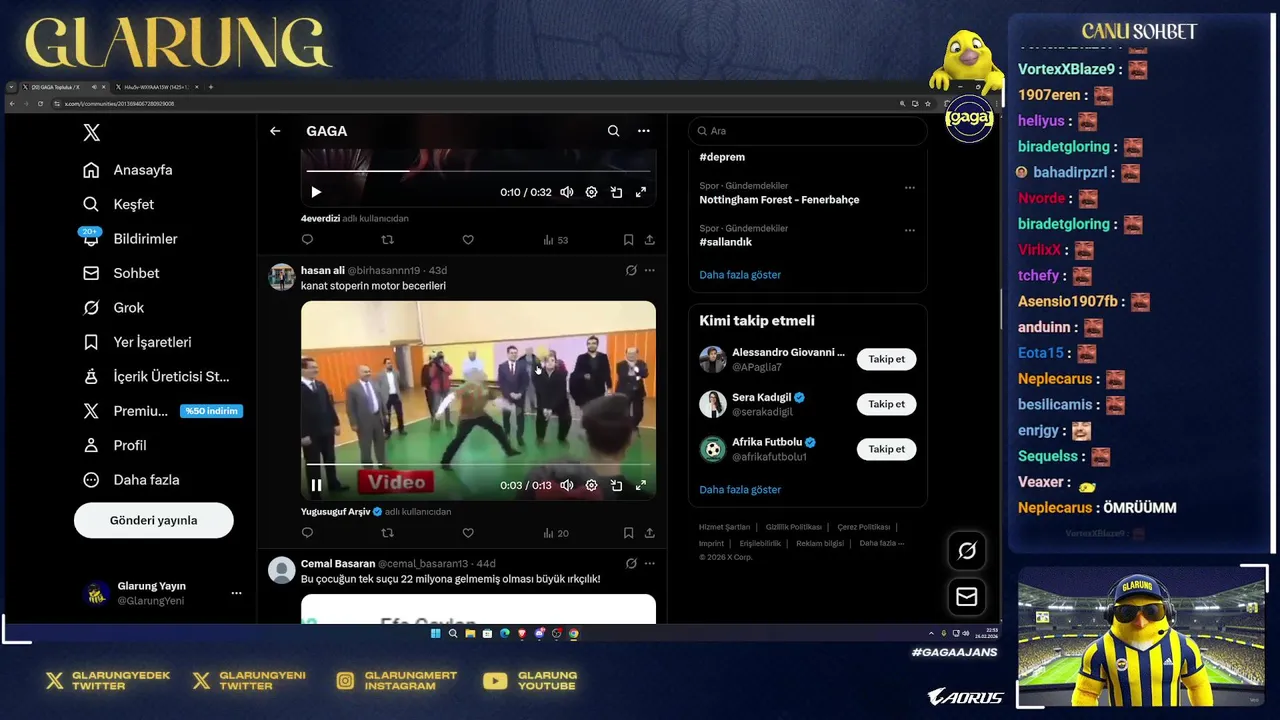Viewport: 1280px width, 720px height.
Task: Follow Alessandro Giovanni with Takip et
Action: click(886, 359)
